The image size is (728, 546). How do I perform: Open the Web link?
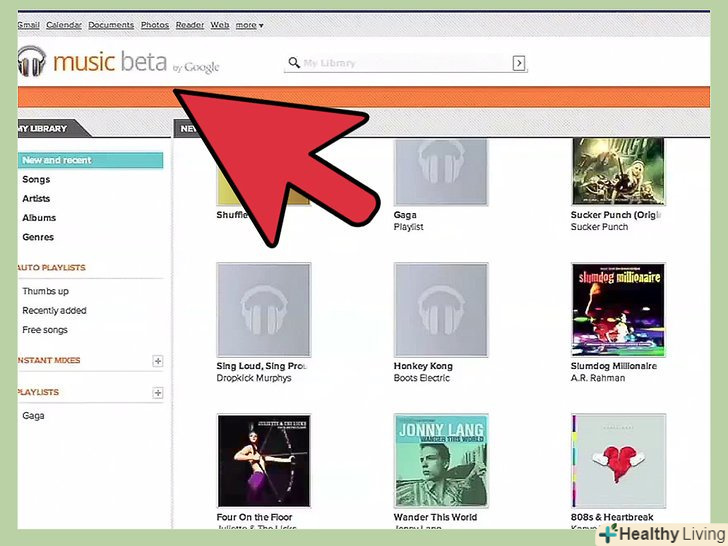click(x=220, y=25)
